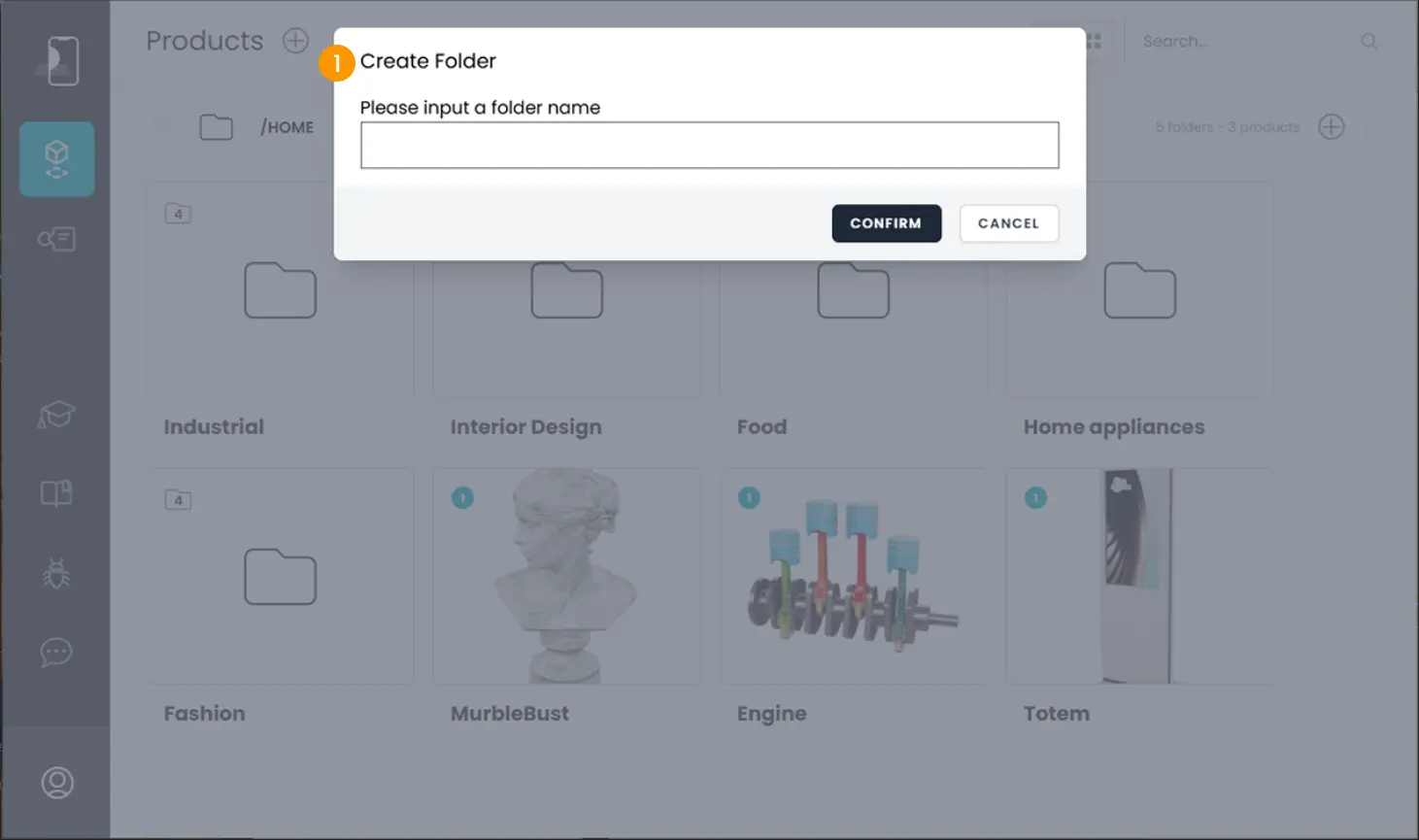
Task: Select the 3D cube Products icon in sidebar
Action: click(55, 158)
